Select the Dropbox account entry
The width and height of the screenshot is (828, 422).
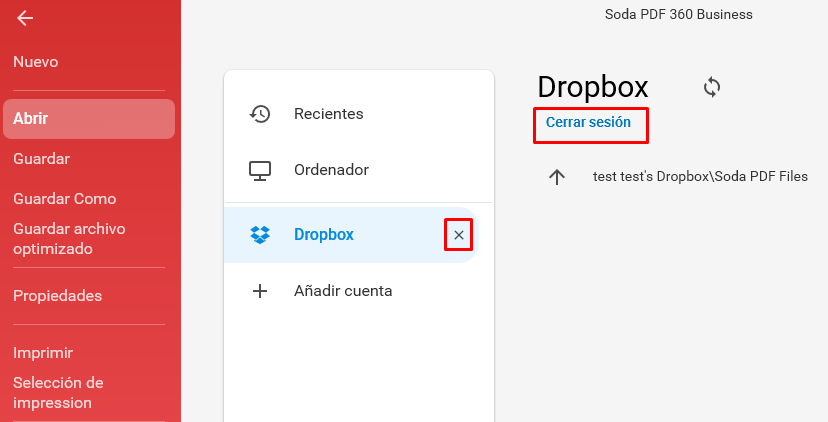[351, 235]
